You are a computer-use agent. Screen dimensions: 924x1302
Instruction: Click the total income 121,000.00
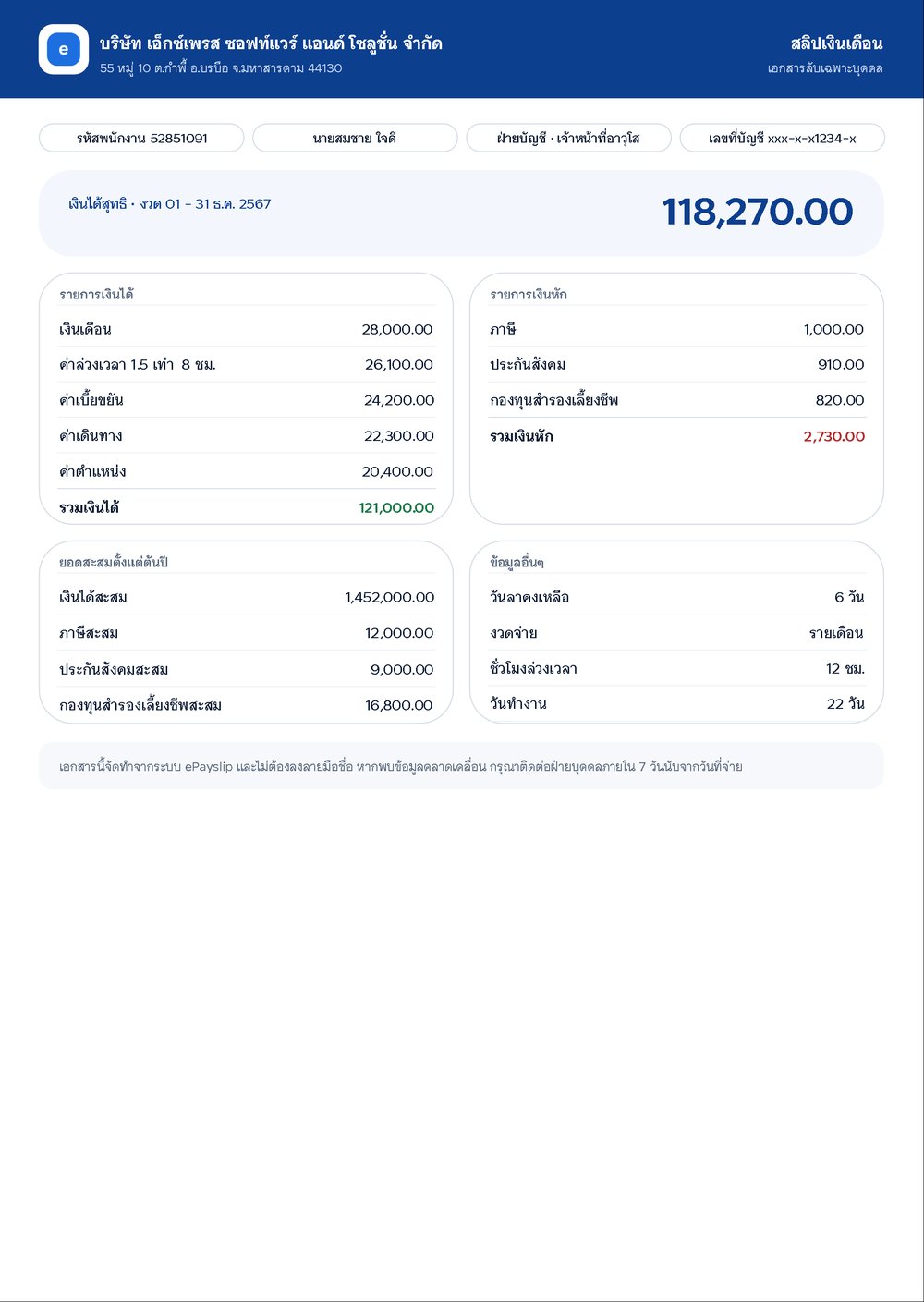[396, 507]
